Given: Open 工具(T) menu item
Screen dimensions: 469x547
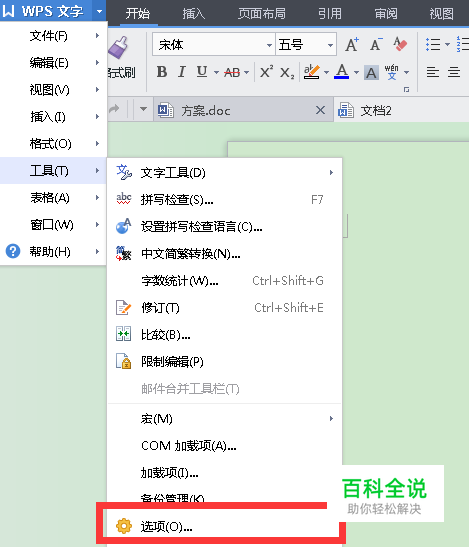Looking at the screenshot, I should (x=53, y=170).
